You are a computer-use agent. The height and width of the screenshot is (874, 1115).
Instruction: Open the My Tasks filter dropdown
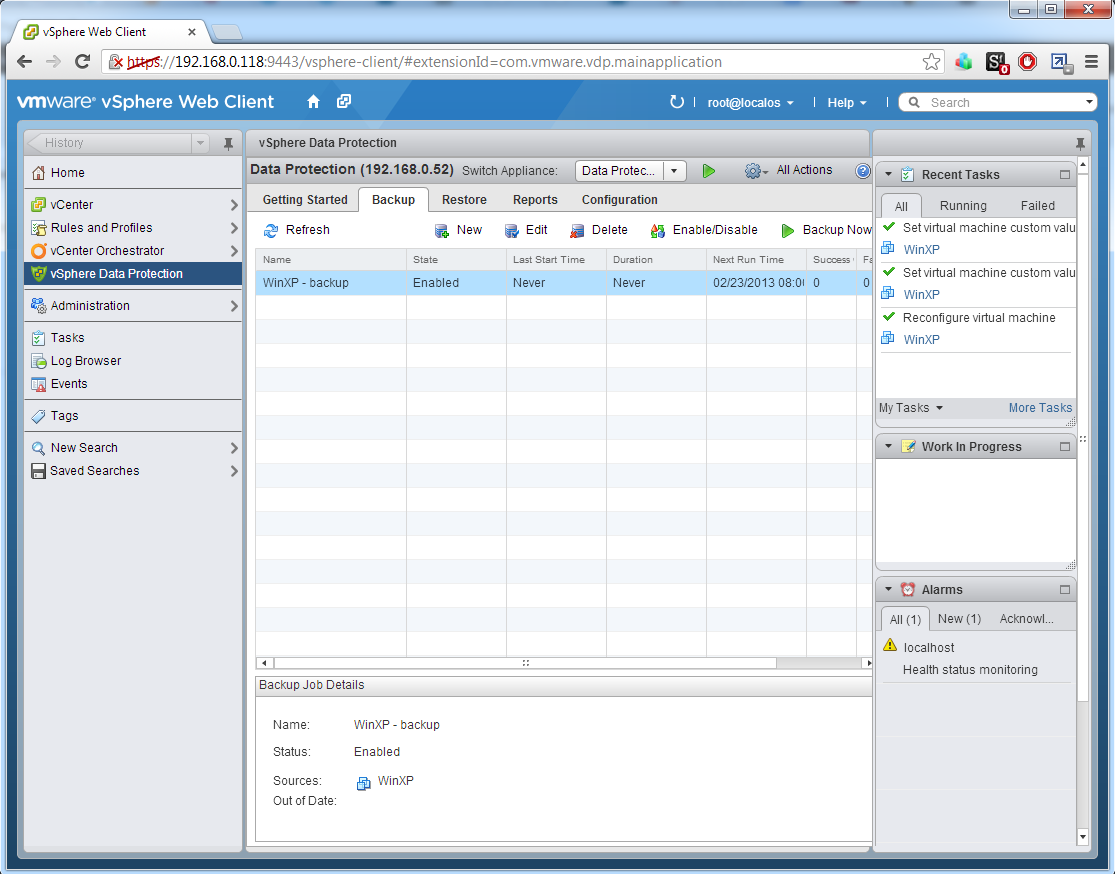click(x=911, y=407)
